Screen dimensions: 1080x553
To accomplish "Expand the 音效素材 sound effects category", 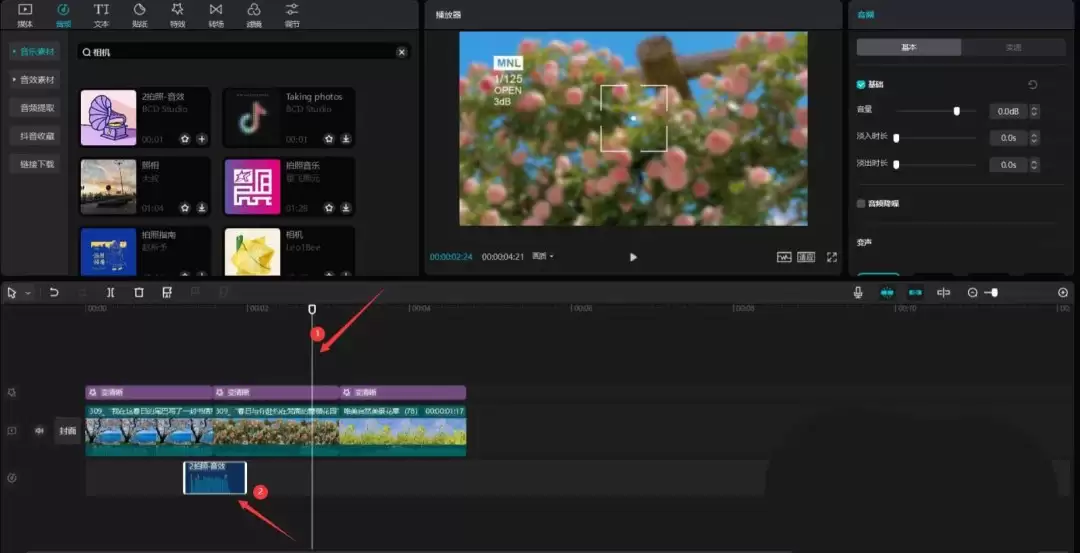I will pyautogui.click(x=34, y=79).
